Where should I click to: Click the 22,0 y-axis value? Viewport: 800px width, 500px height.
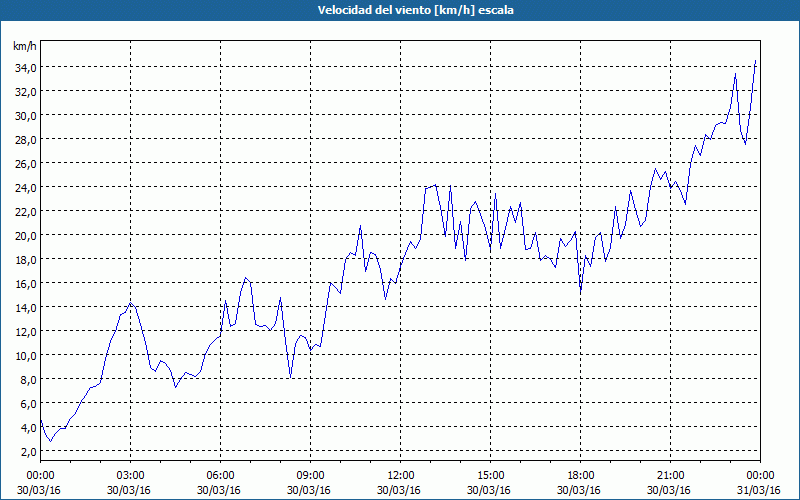point(24,211)
